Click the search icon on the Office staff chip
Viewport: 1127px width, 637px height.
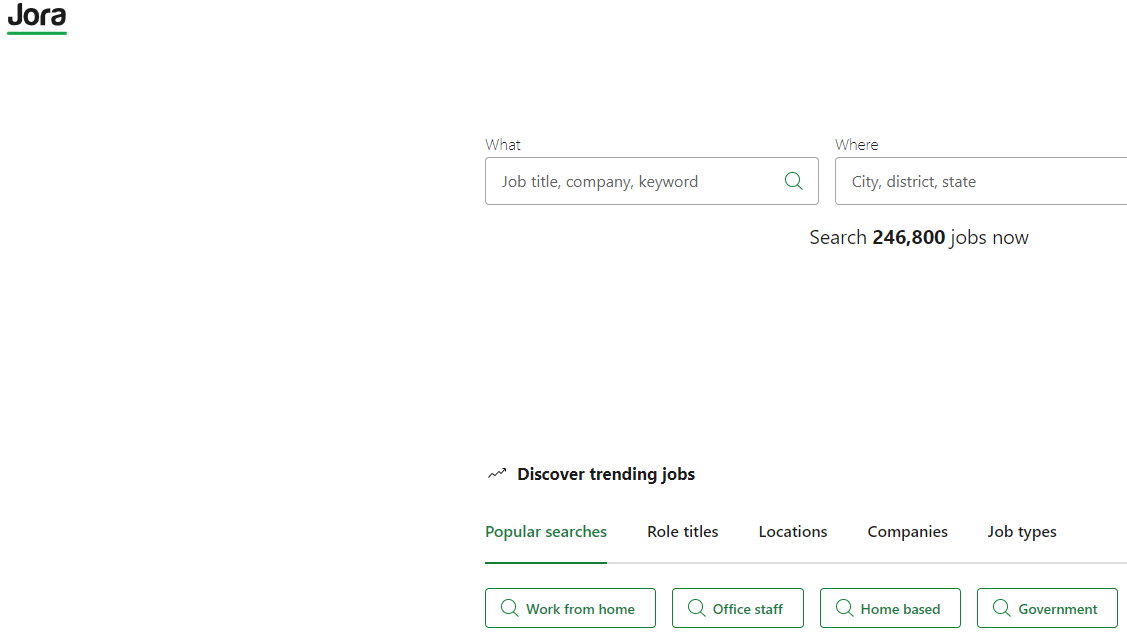tap(696, 608)
